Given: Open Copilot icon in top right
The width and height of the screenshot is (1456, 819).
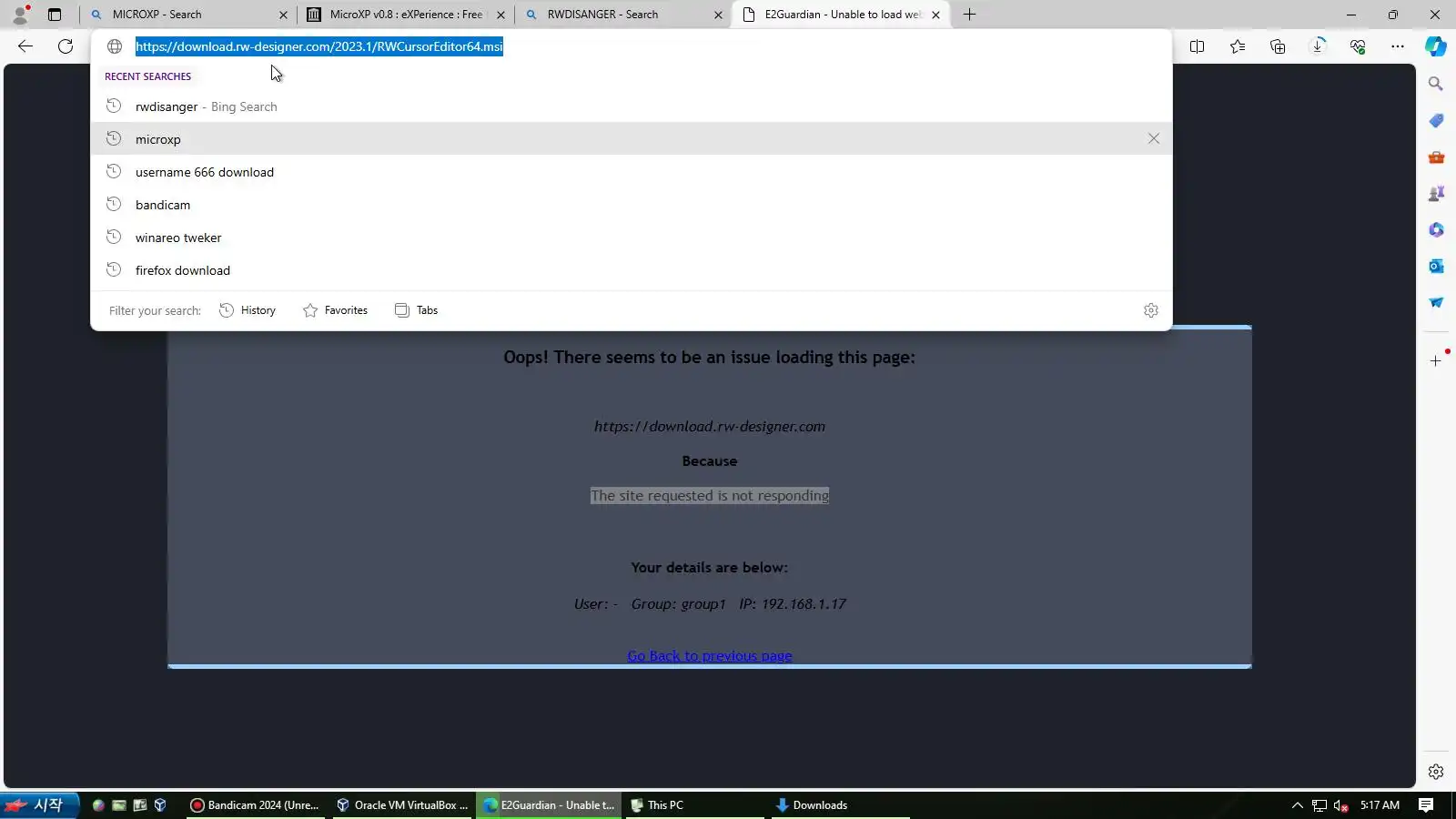Looking at the screenshot, I should [1436, 46].
